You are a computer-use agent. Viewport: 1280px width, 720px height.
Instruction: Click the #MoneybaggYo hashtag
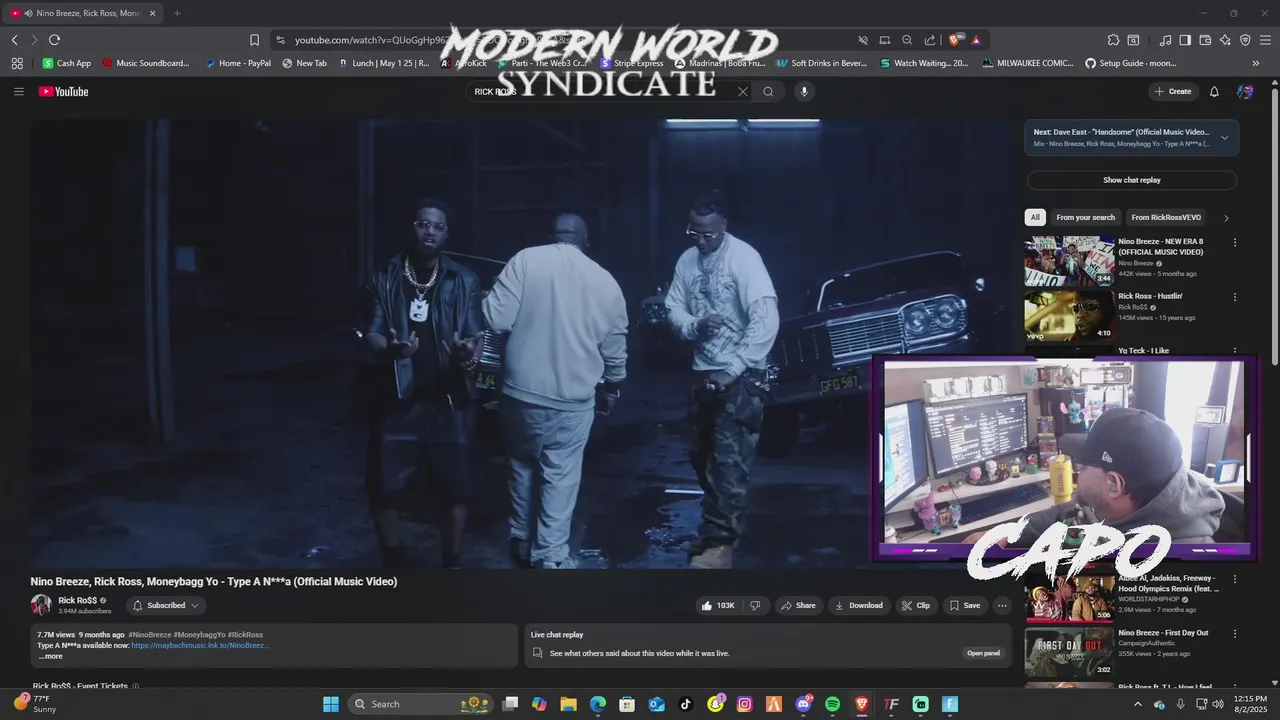[x=199, y=634]
